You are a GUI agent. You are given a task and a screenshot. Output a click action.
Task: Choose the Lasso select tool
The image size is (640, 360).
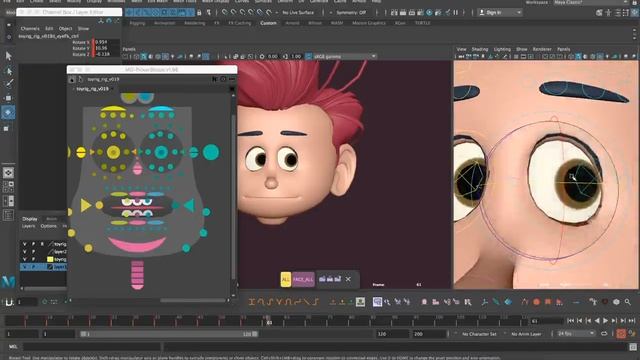tap(9, 71)
